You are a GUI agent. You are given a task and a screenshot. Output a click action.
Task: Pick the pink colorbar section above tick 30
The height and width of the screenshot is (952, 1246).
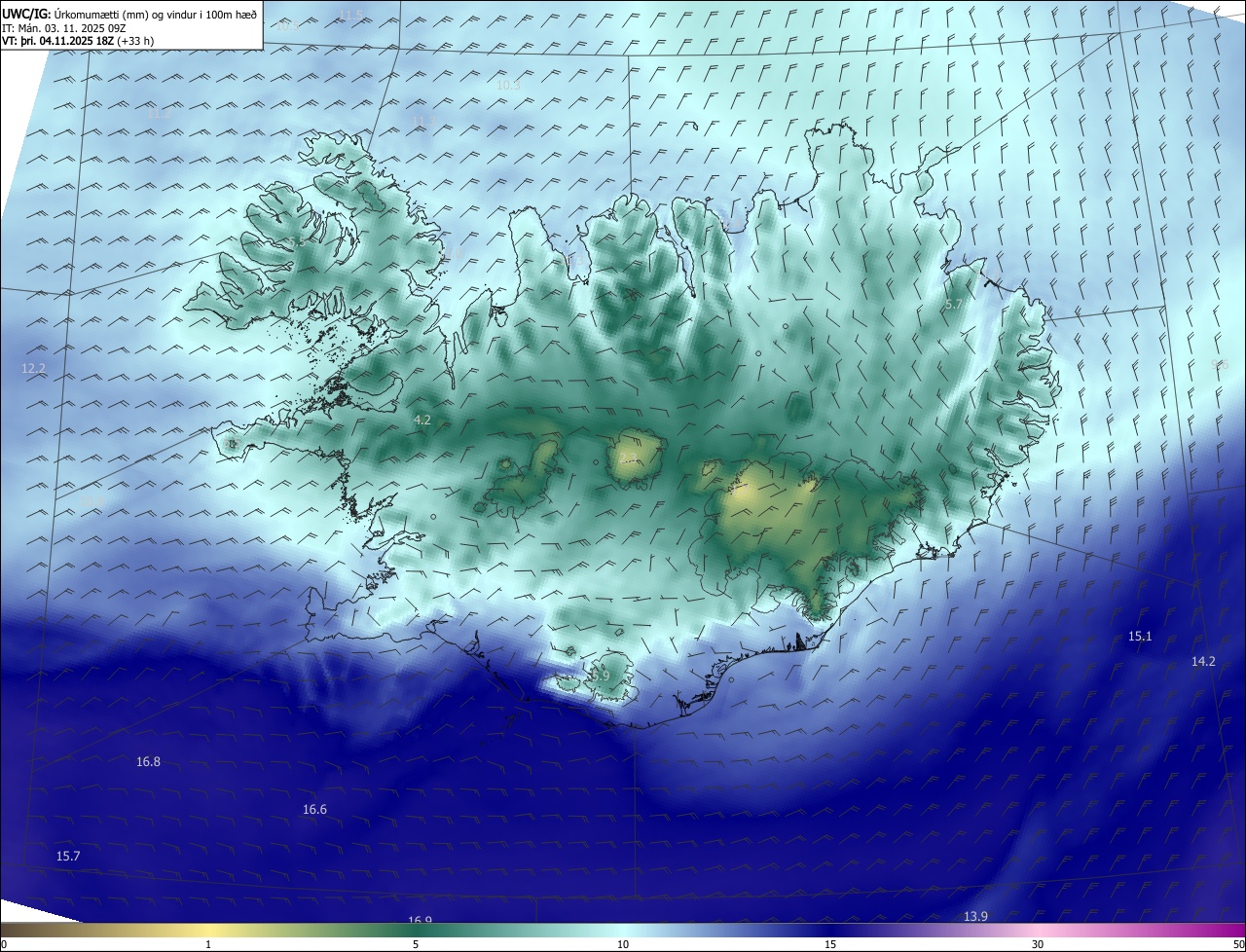(1038, 930)
